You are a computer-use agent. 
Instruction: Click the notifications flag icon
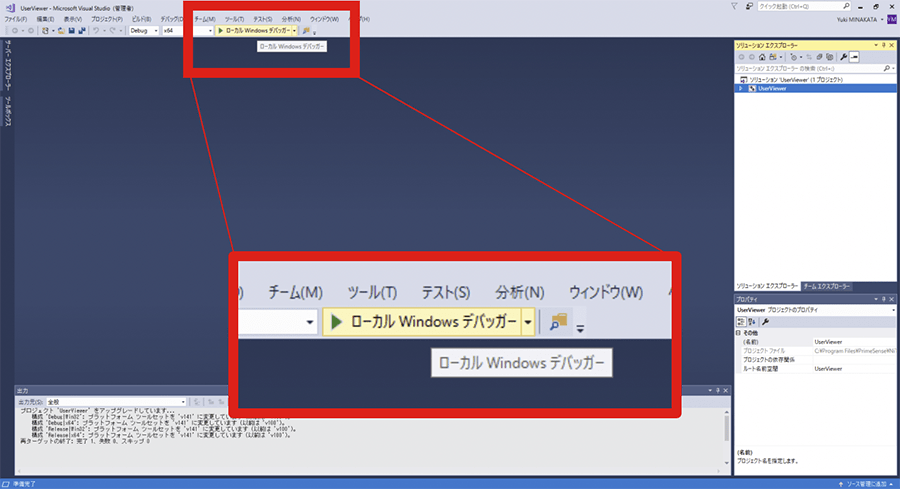coord(734,6)
